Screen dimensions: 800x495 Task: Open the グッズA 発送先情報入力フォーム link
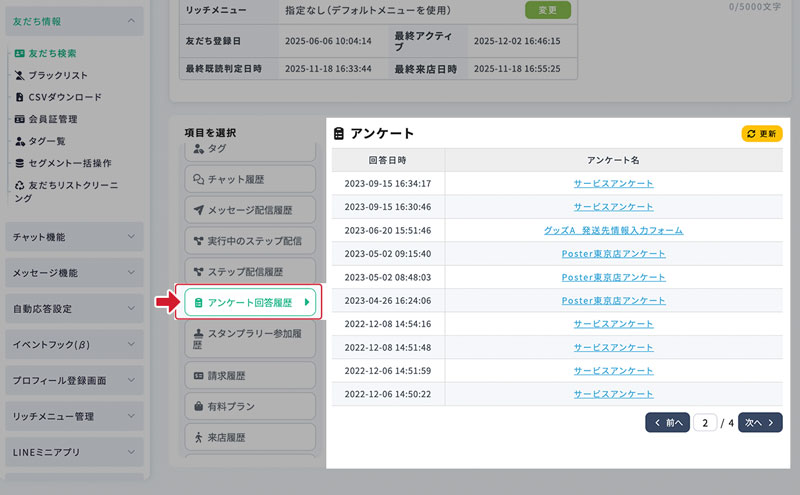point(613,230)
